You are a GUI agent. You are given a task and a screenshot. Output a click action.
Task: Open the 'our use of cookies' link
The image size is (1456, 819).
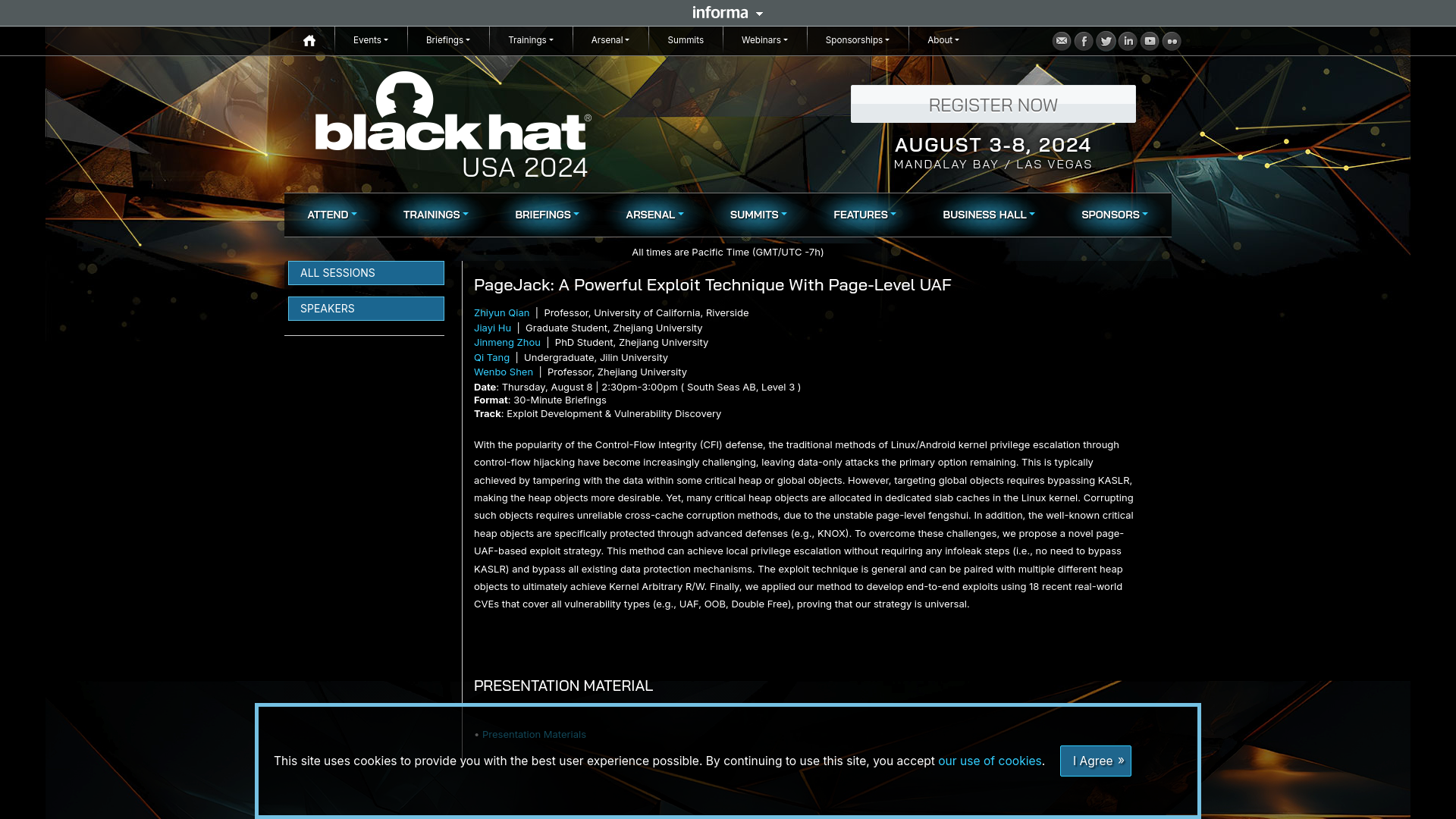[990, 761]
